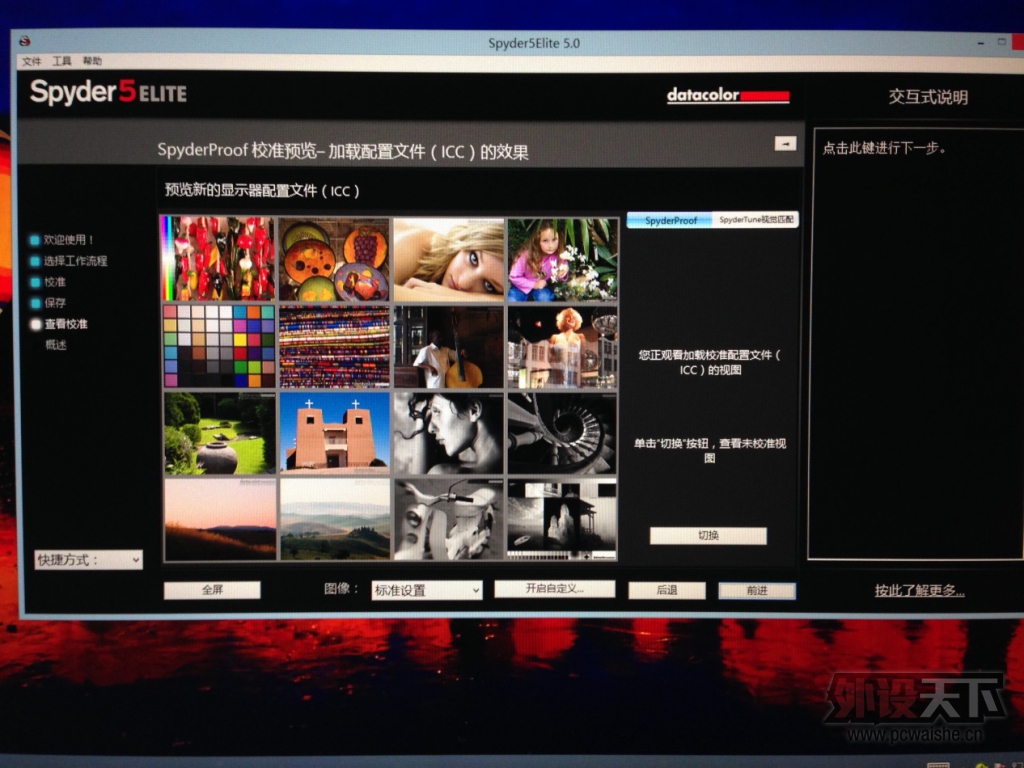Select the 欢迎使用！ workflow step
1024x768 pixels.
tap(69, 240)
